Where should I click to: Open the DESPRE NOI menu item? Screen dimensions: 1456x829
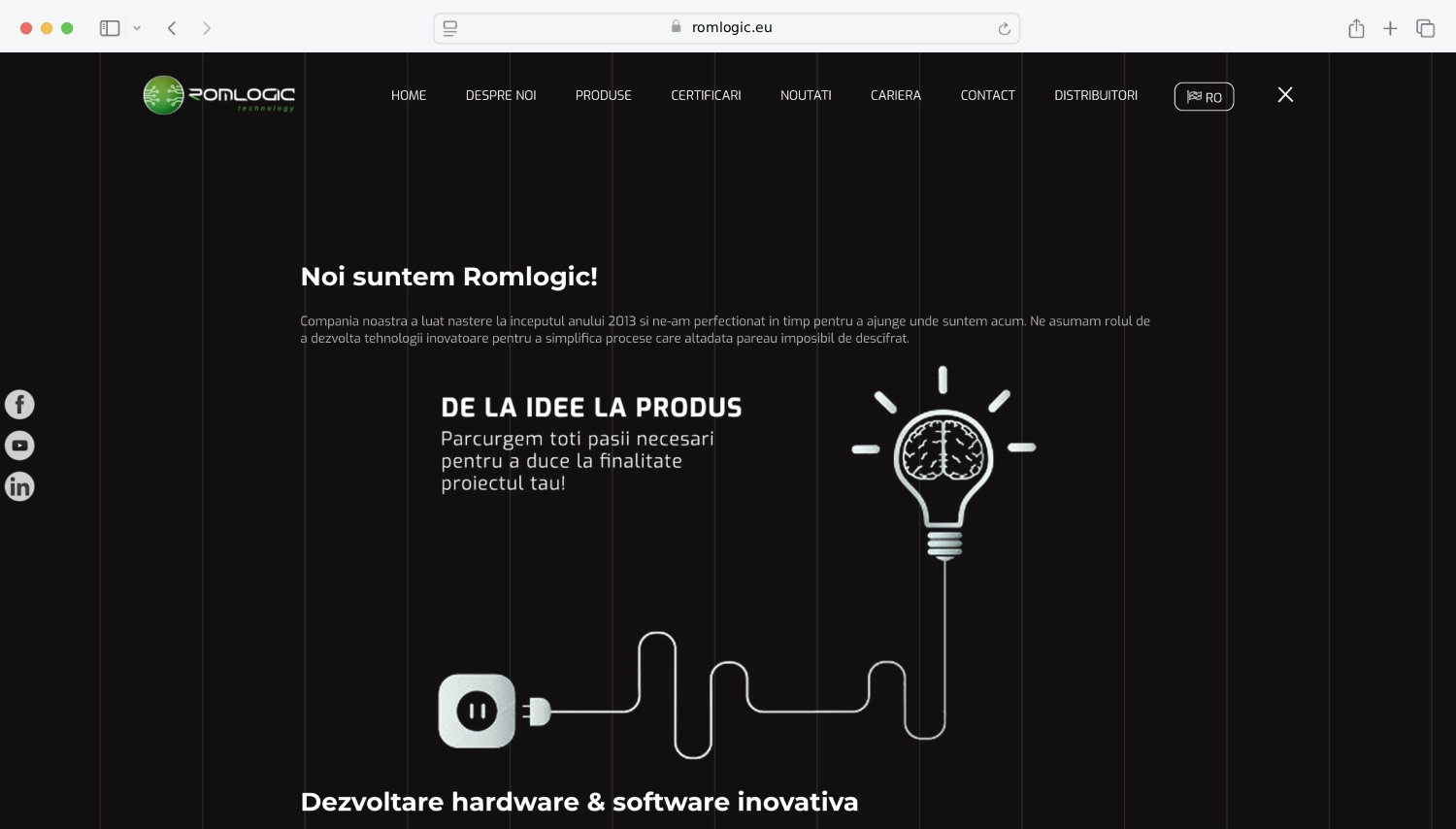point(501,95)
